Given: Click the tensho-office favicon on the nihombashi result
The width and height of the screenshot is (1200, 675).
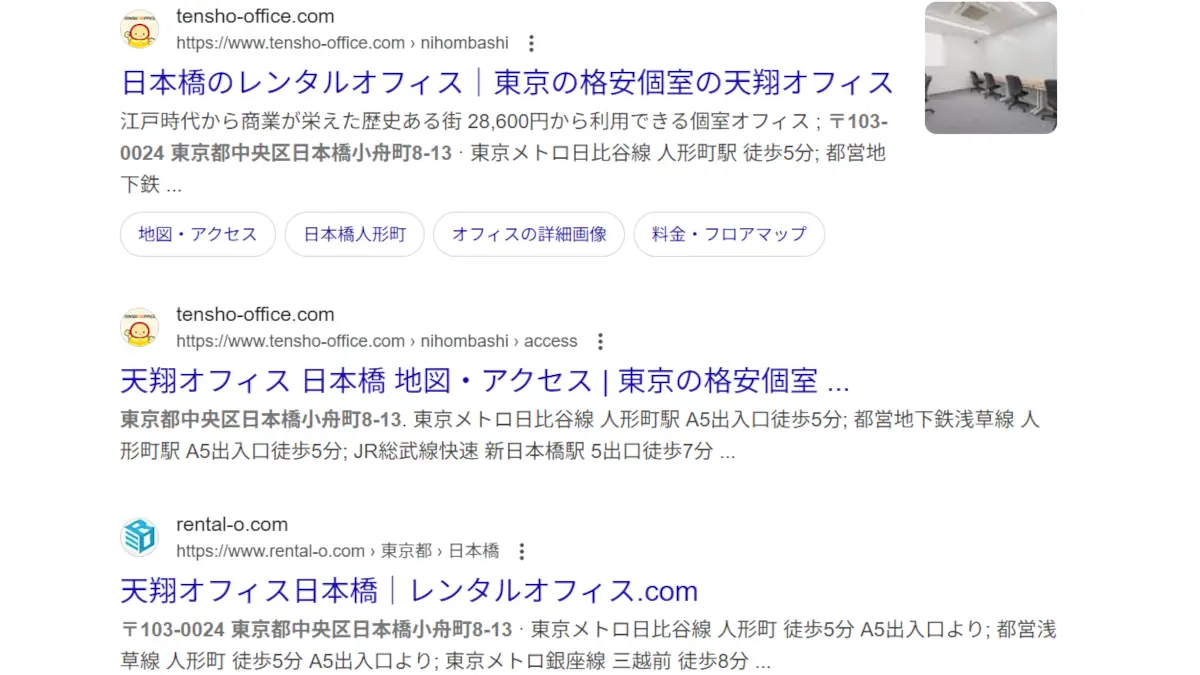Looking at the screenshot, I should click(x=140, y=30).
